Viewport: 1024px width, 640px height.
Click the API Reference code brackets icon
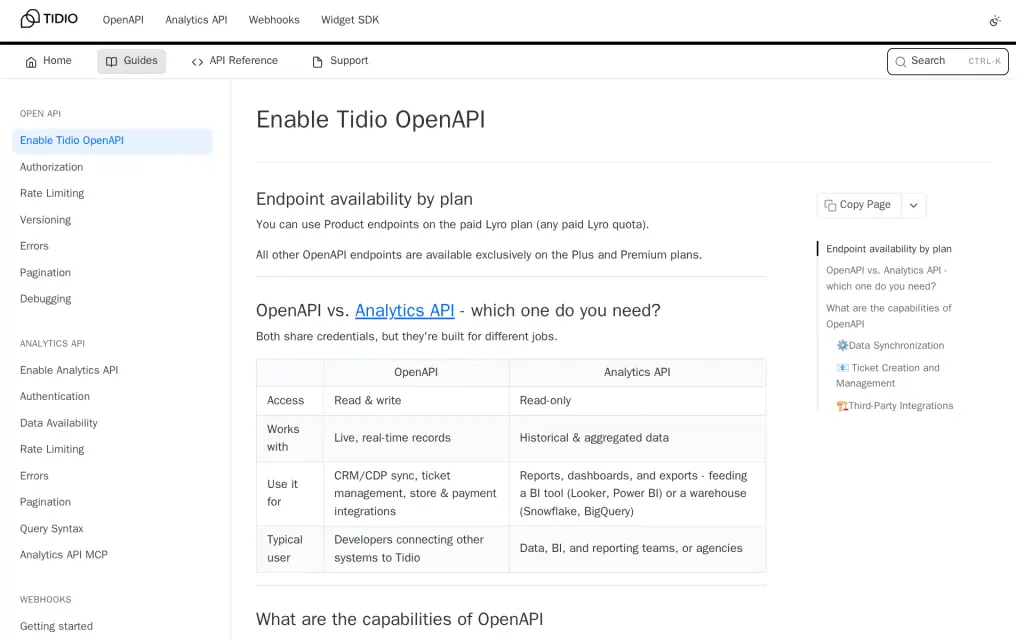click(x=197, y=62)
